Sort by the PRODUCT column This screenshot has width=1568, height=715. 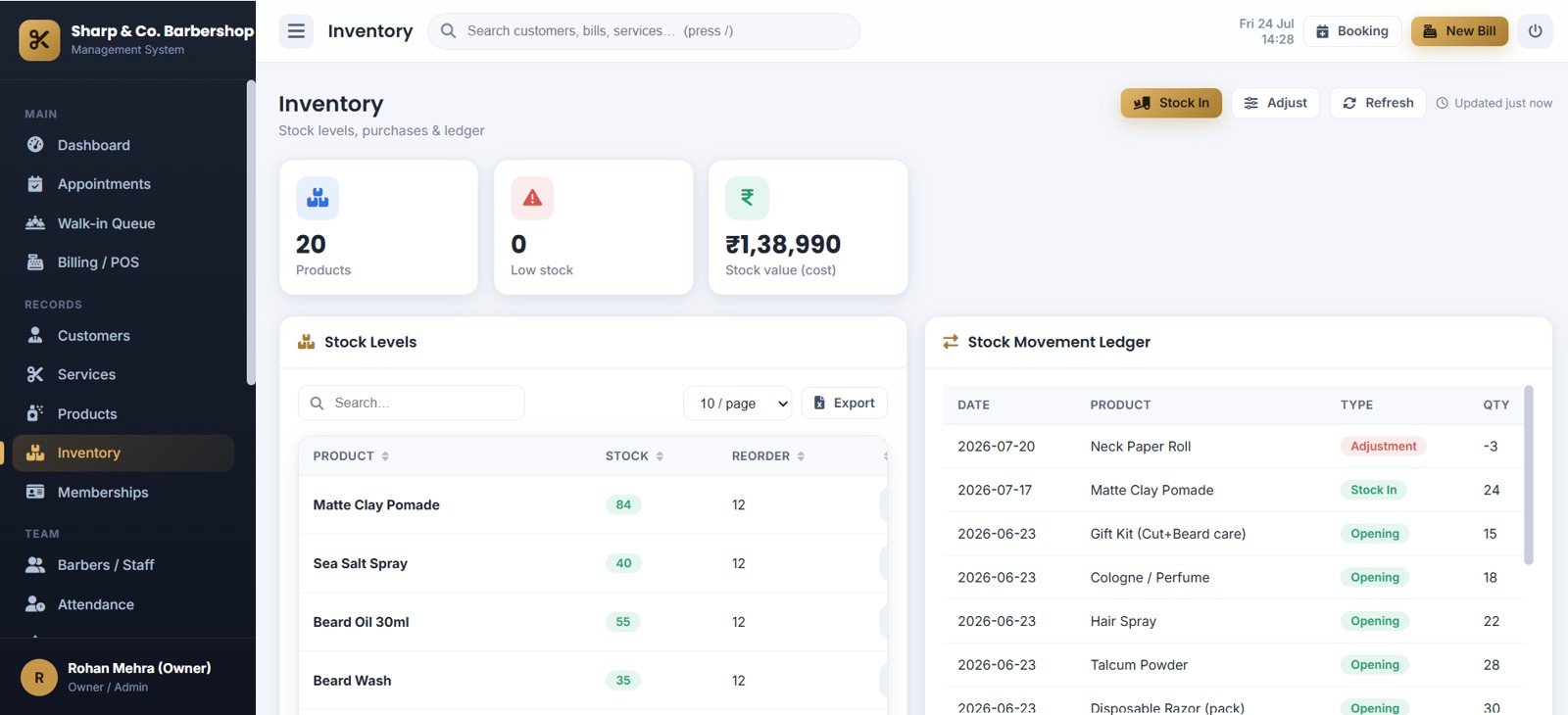(x=351, y=456)
